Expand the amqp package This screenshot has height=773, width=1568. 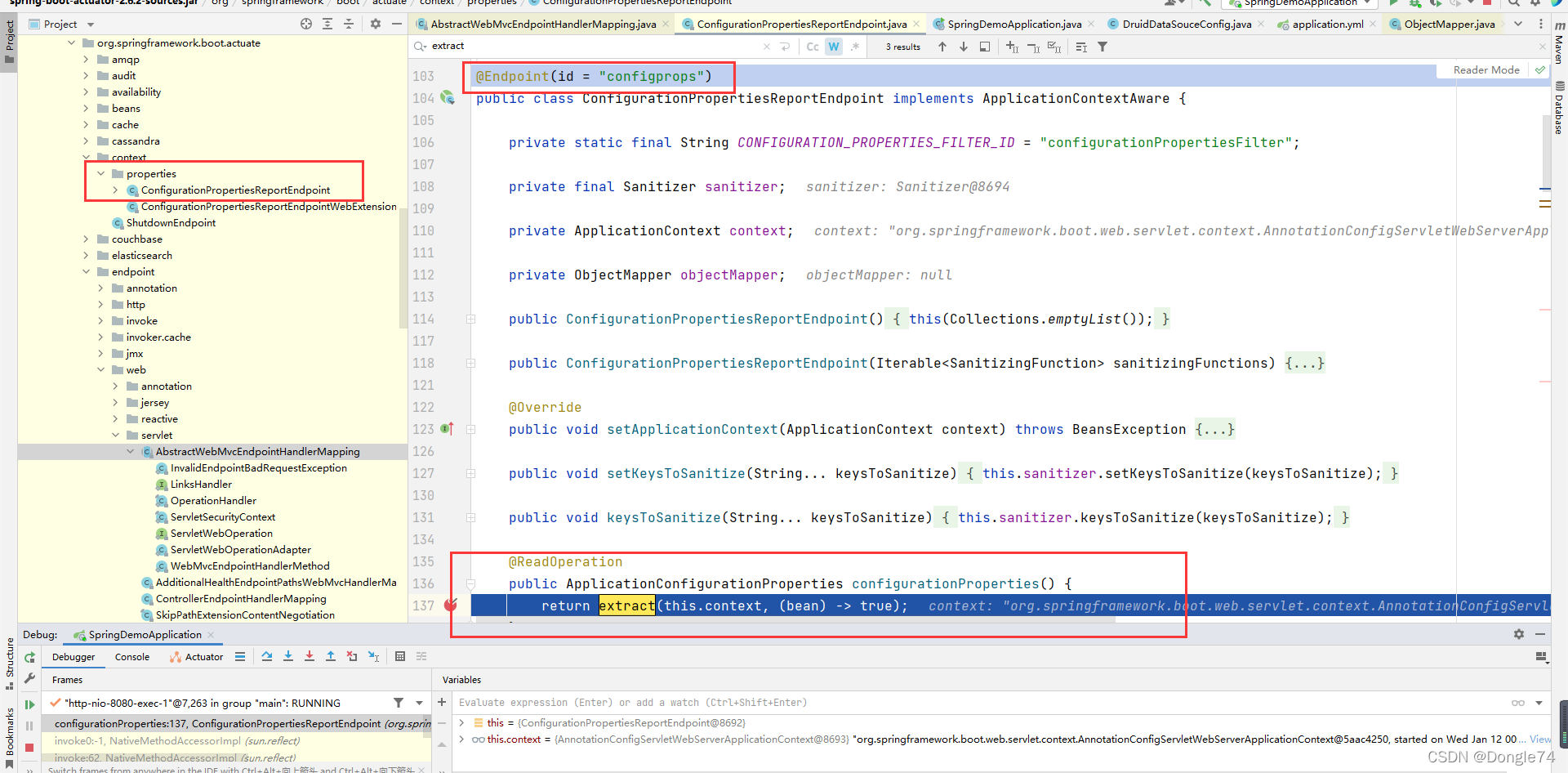tap(86, 59)
